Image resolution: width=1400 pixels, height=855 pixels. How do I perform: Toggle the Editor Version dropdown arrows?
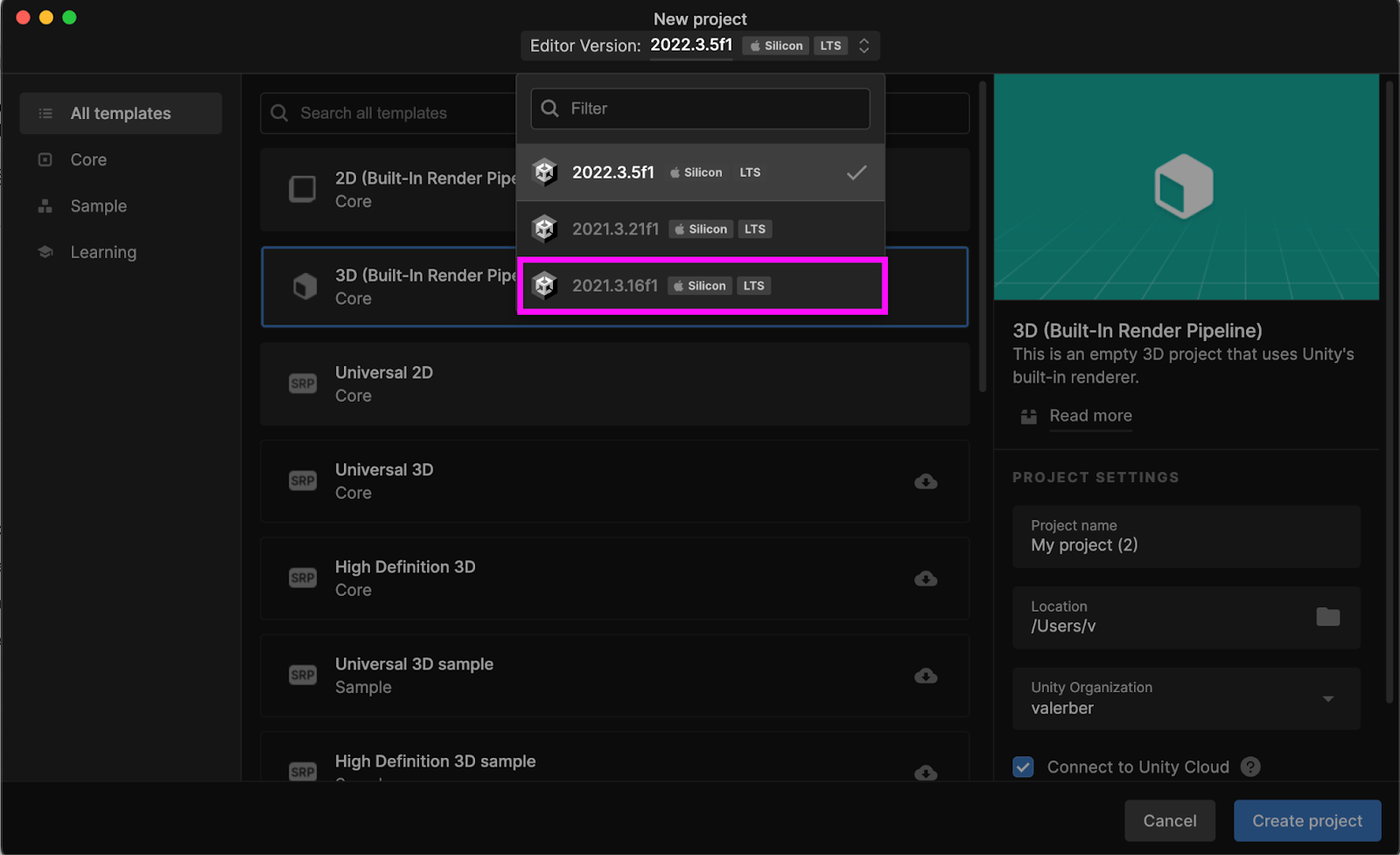pyautogui.click(x=864, y=46)
